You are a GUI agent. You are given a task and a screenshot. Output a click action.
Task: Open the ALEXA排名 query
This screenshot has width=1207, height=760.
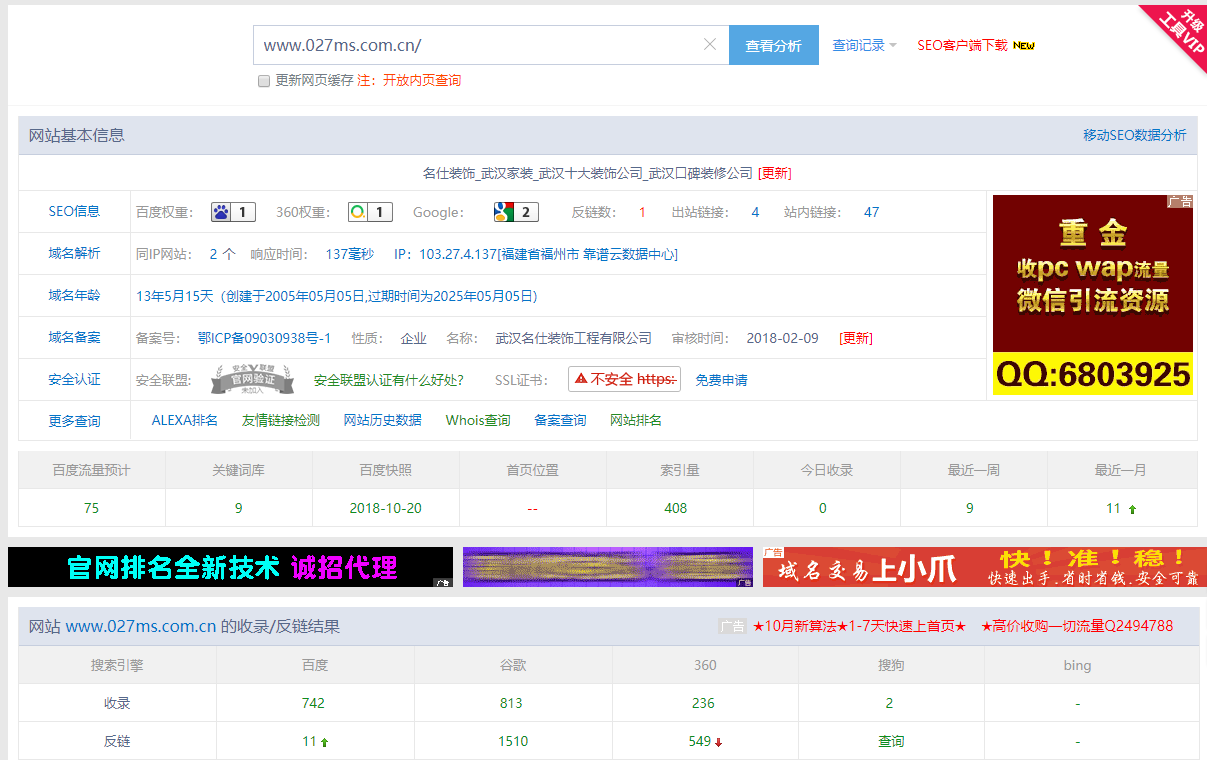[x=184, y=421]
